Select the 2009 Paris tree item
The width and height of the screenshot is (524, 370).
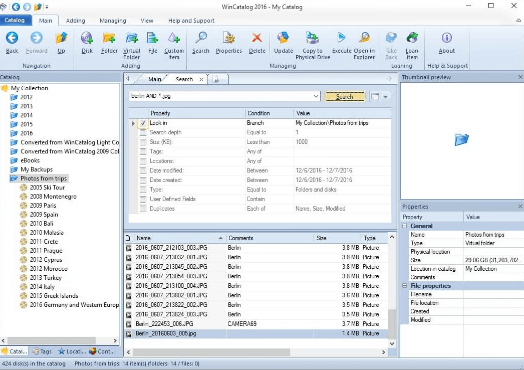pyautogui.click(x=43, y=206)
